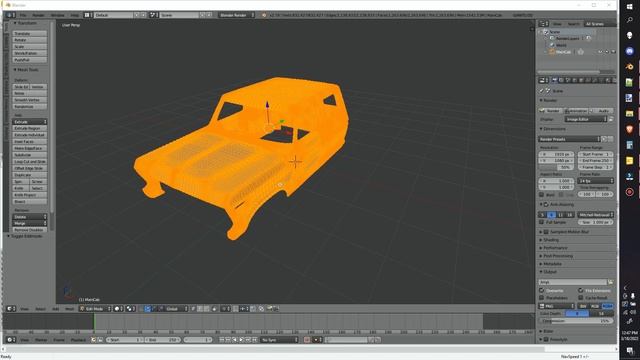Click the Loop Cut and Slide button
The width and height of the screenshot is (640, 360).
click(x=29, y=161)
